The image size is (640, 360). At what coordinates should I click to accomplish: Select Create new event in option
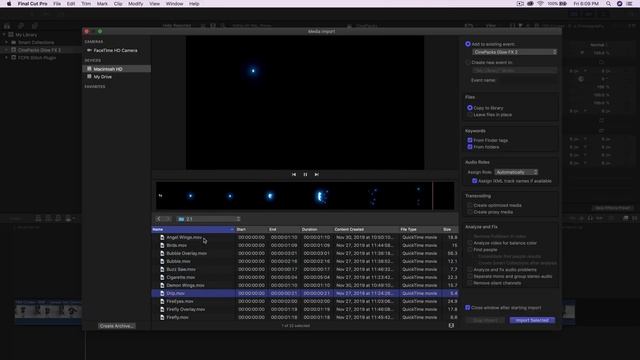(x=468, y=62)
